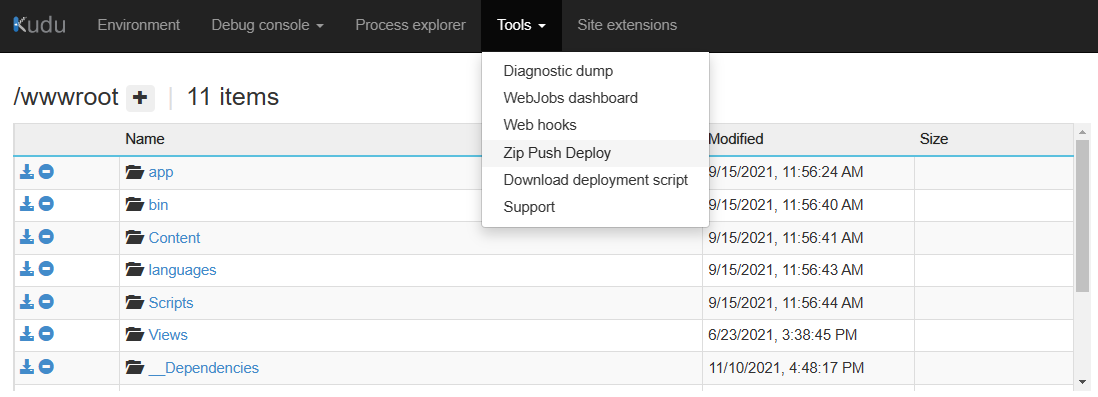Click the Kudu logo
Viewport: 1098px width, 397px height.
40,25
